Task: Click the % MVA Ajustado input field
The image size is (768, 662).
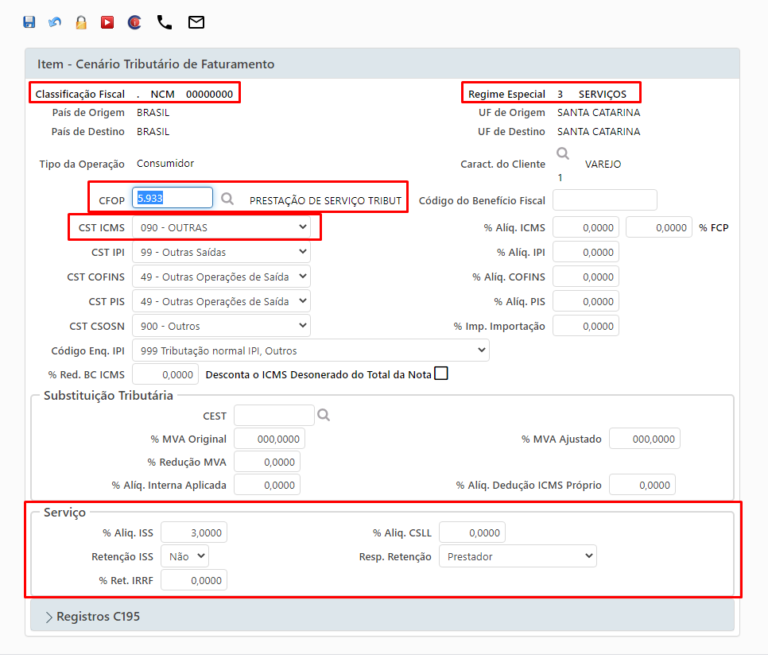Action: point(644,439)
